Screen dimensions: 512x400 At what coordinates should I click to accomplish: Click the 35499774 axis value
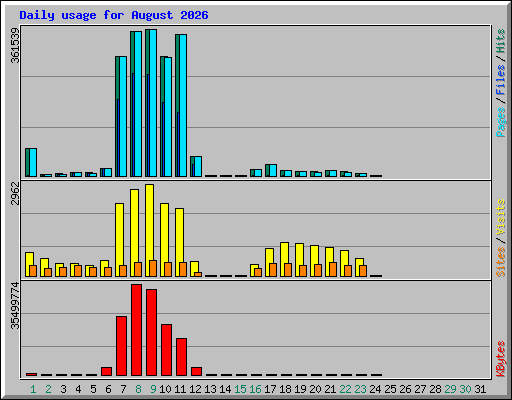pos(15,305)
